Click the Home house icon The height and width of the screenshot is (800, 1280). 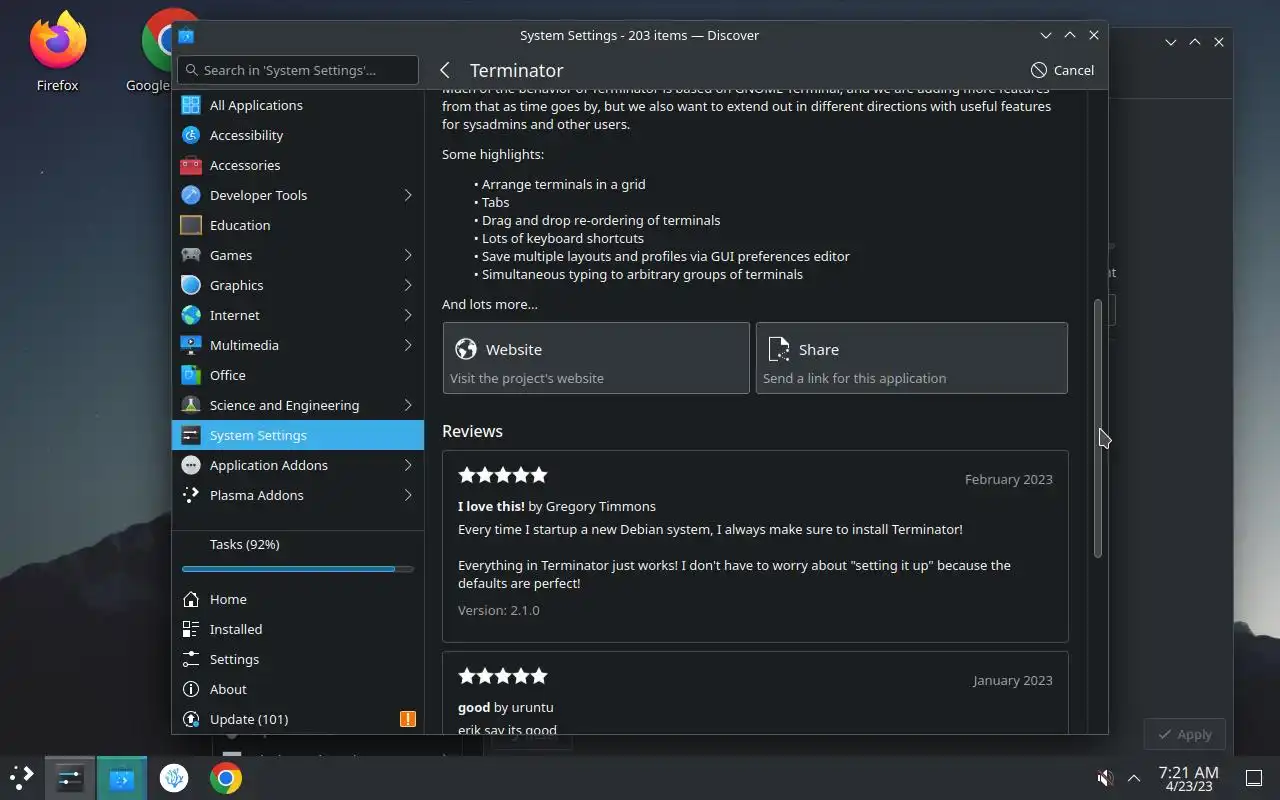[x=191, y=599]
